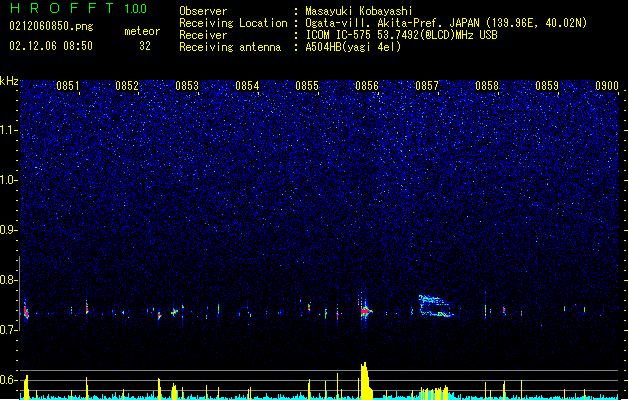Image resolution: width=629 pixels, height=400 pixels.
Task: Click receiving location Ogata-vill. Akita-Pref. JAPAN text
Action: click(x=446, y=23)
